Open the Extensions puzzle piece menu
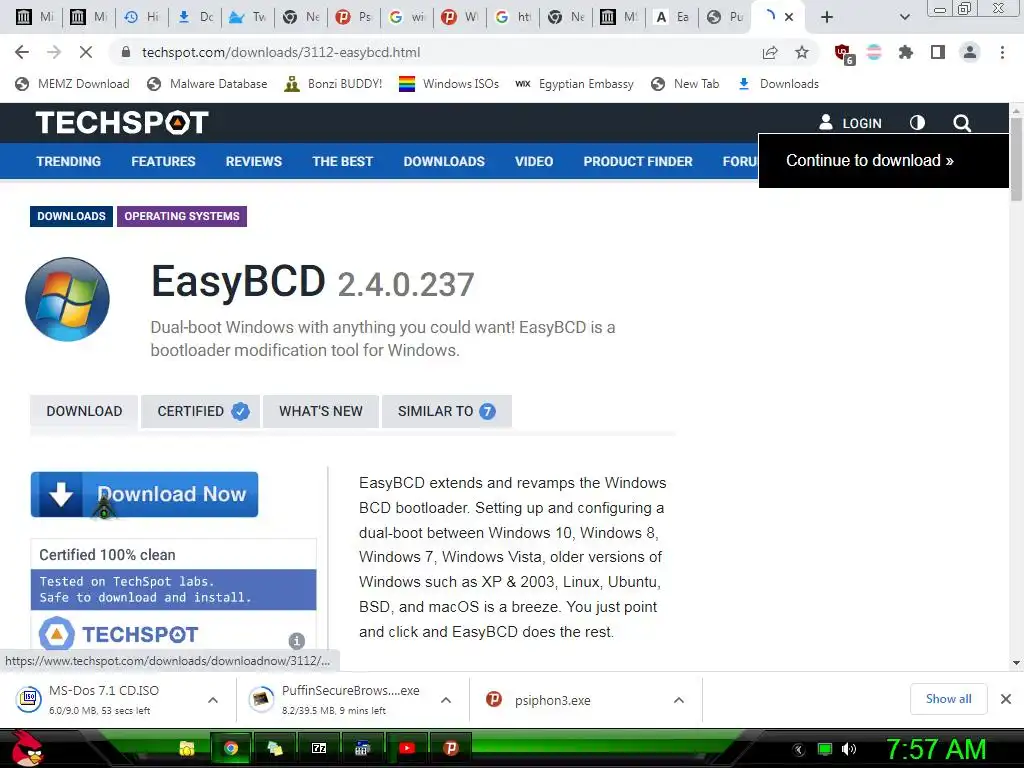 906,52
